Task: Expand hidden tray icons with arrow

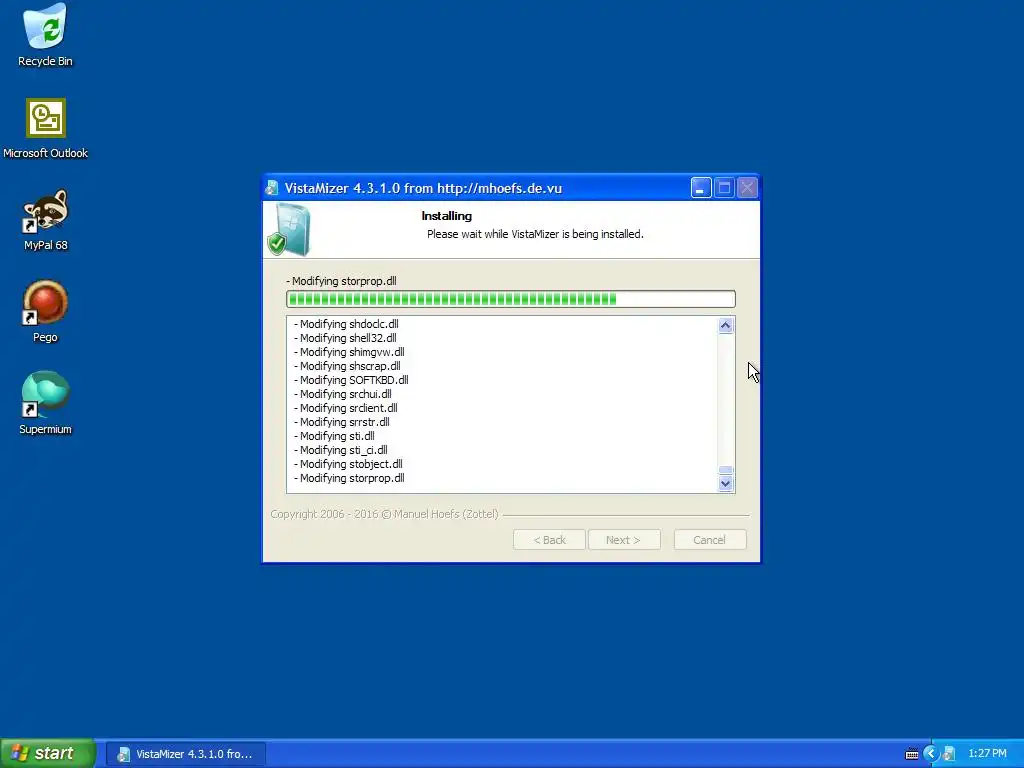Action: coord(931,754)
